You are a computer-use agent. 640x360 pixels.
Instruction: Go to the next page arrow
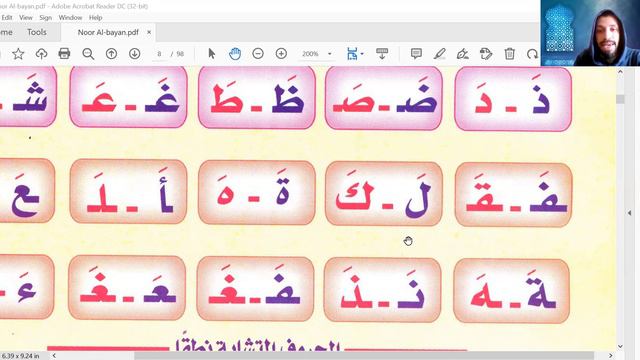(135, 54)
